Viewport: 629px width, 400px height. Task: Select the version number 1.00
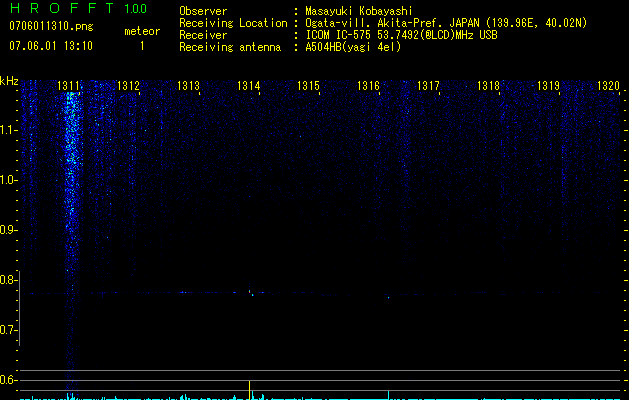[135, 8]
